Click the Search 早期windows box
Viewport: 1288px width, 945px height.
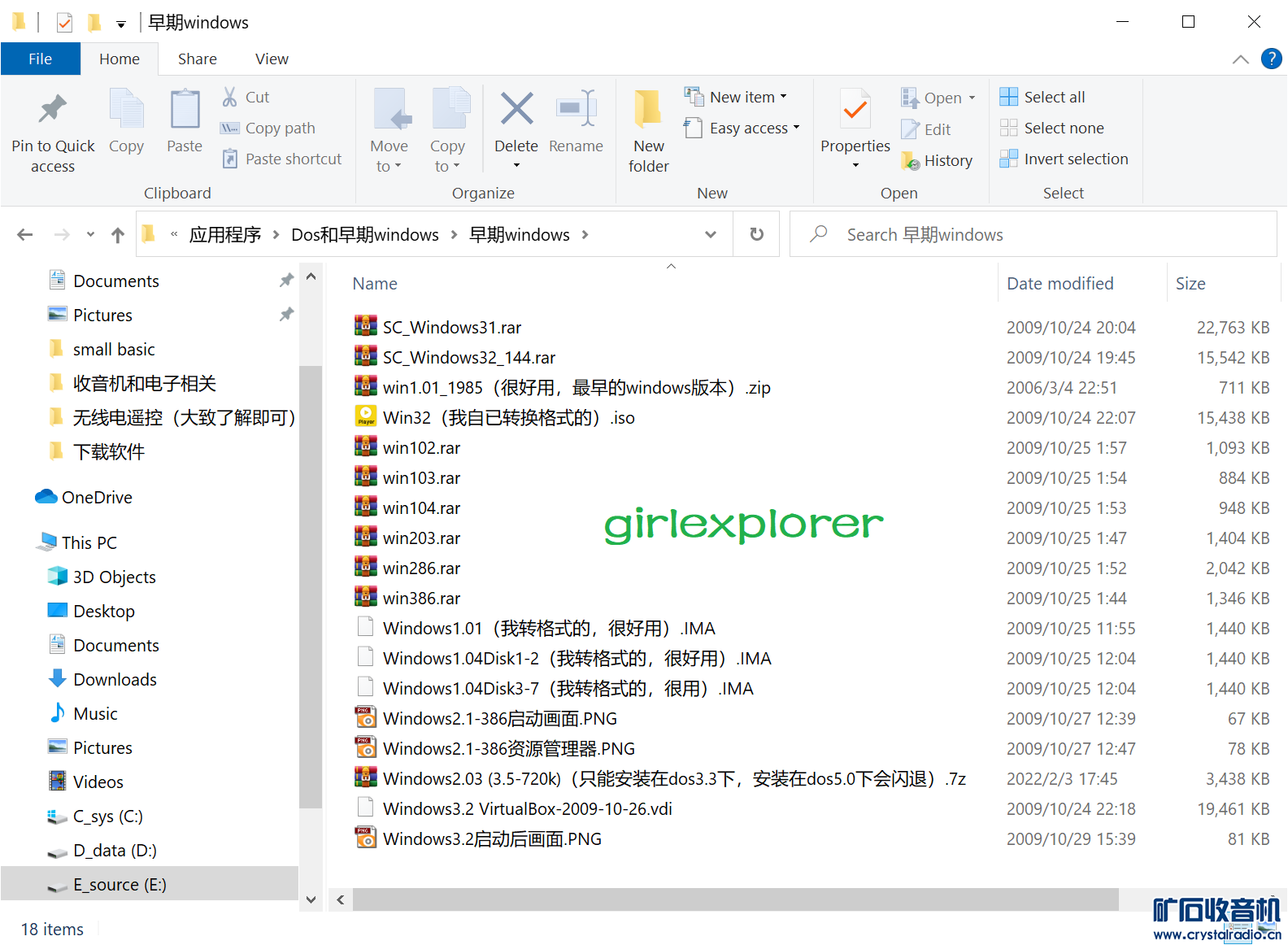tap(1033, 234)
